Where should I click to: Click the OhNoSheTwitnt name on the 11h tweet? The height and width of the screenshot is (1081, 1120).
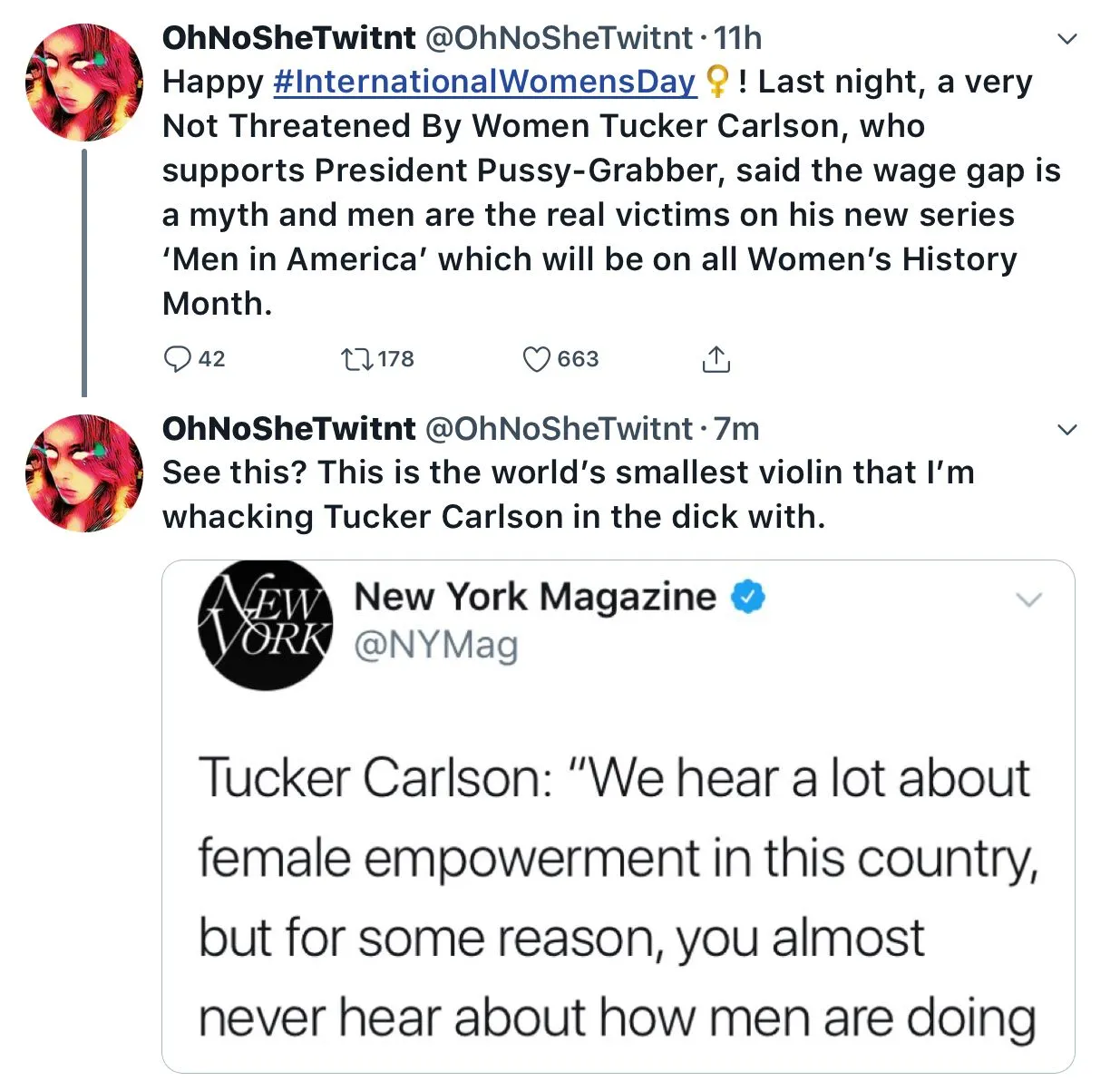tap(288, 38)
